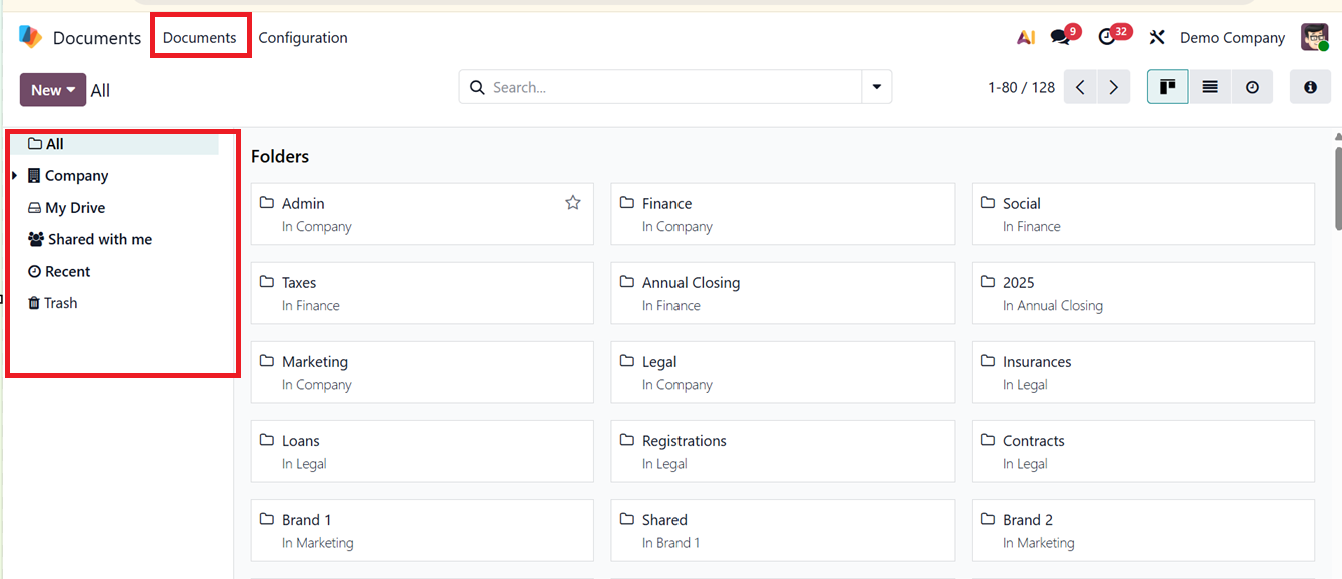Toggle the info details panel

[x=1310, y=87]
